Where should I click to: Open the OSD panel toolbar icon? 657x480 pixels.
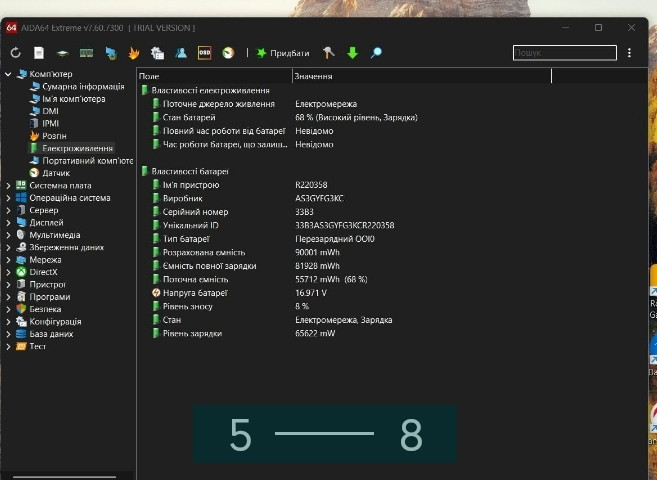(x=204, y=53)
